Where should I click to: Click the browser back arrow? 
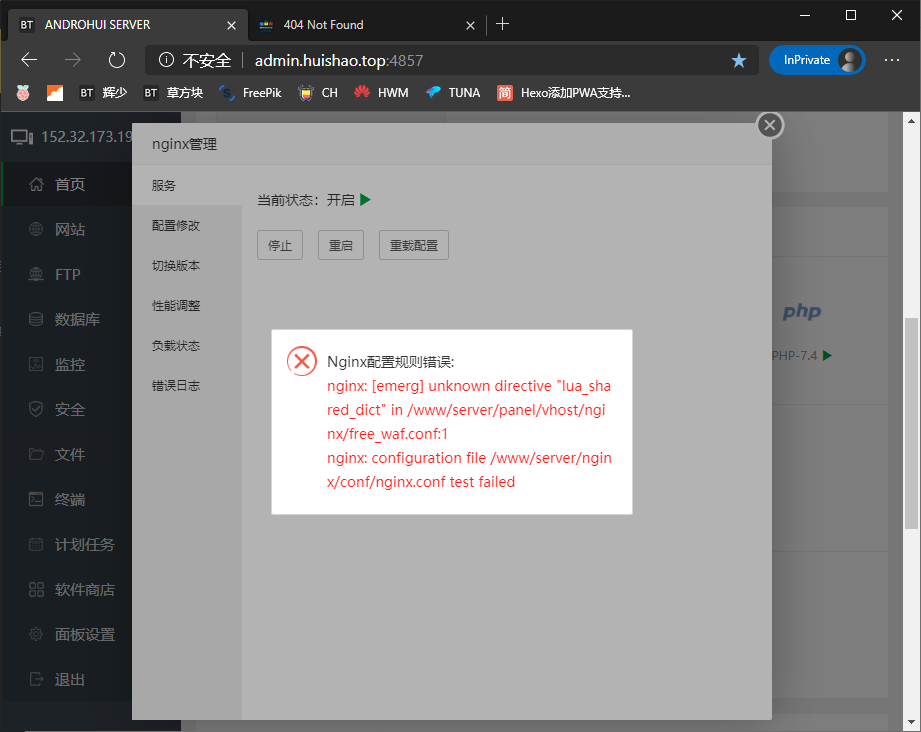click(29, 60)
